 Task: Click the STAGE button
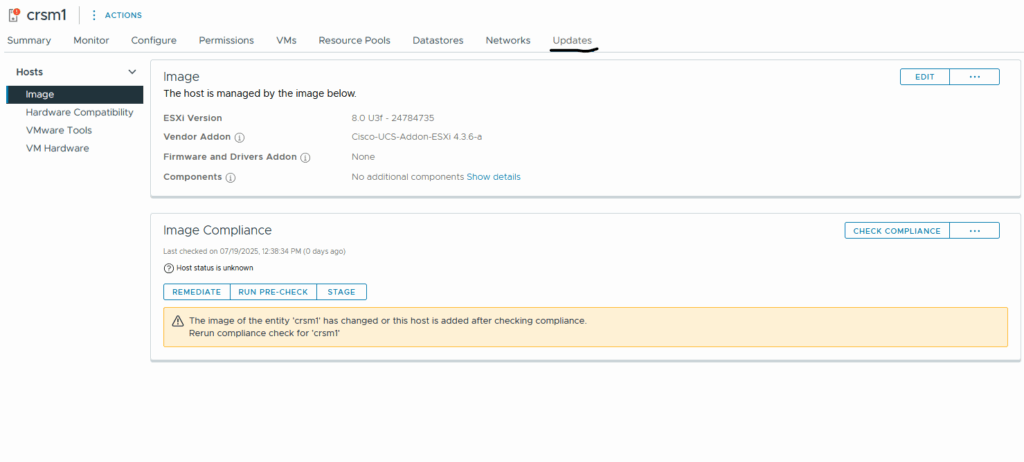click(x=342, y=292)
